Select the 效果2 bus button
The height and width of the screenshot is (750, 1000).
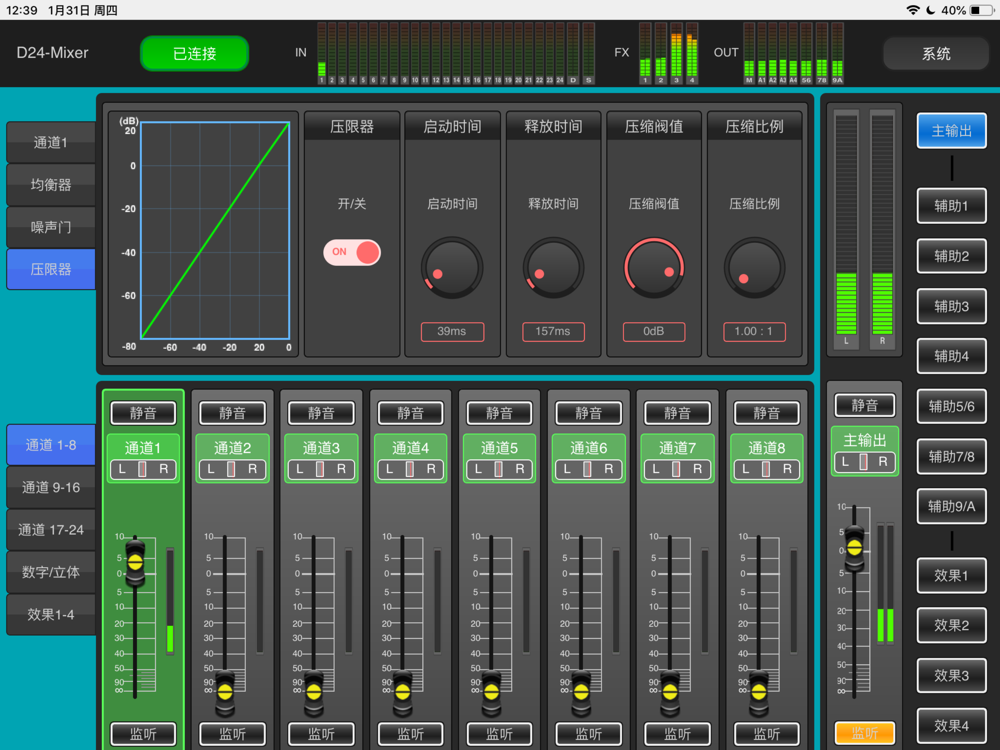pyautogui.click(x=951, y=625)
